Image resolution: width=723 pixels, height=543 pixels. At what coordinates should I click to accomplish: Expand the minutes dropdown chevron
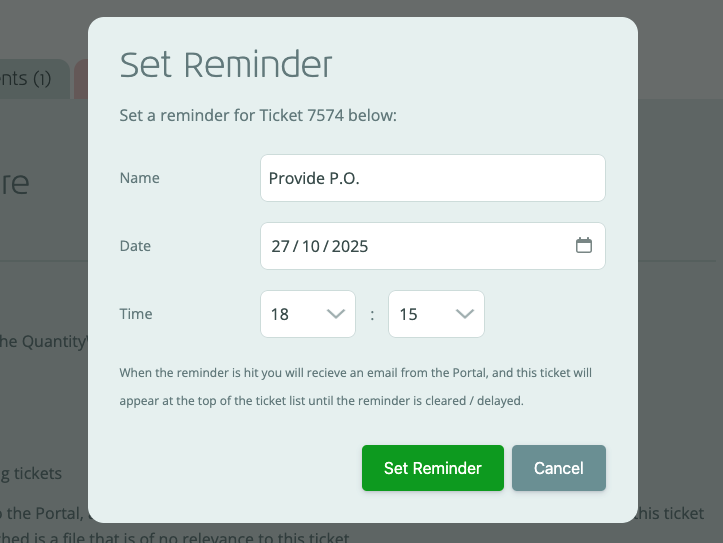tap(464, 314)
